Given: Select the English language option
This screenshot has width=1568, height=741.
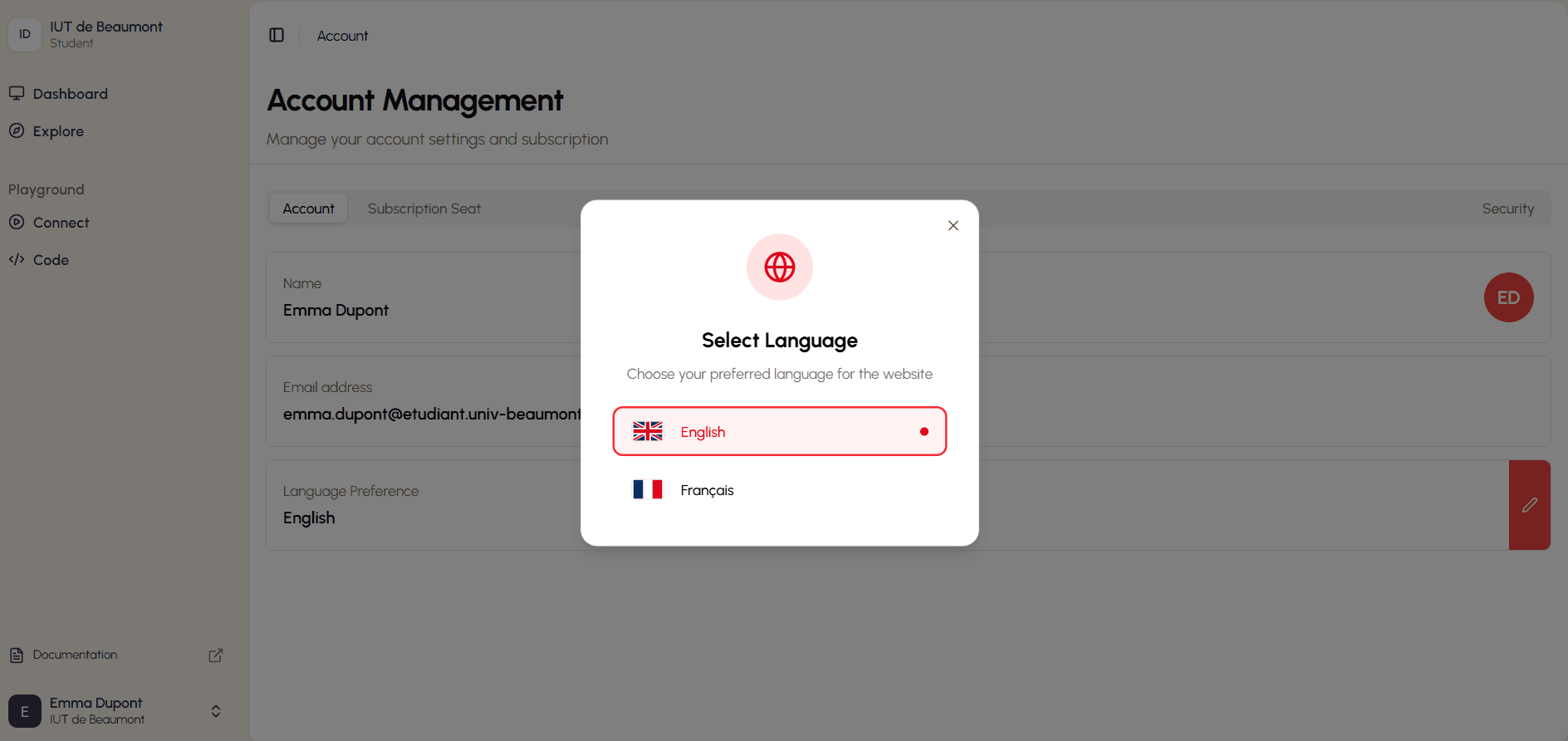Looking at the screenshot, I should coord(780,431).
